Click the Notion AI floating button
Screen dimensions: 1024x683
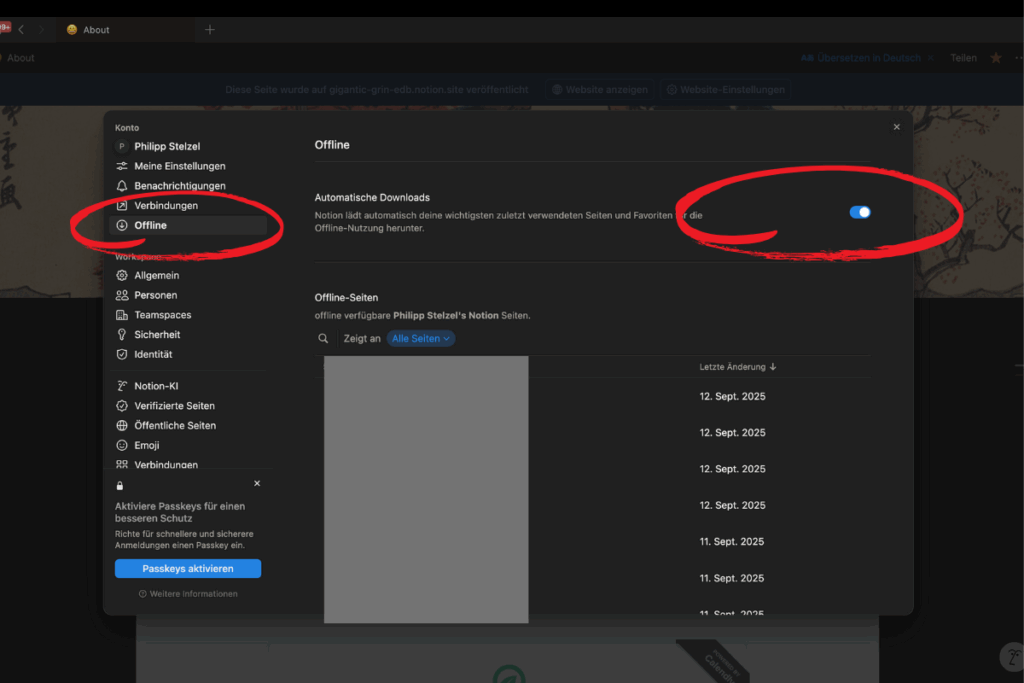coord(1013,656)
